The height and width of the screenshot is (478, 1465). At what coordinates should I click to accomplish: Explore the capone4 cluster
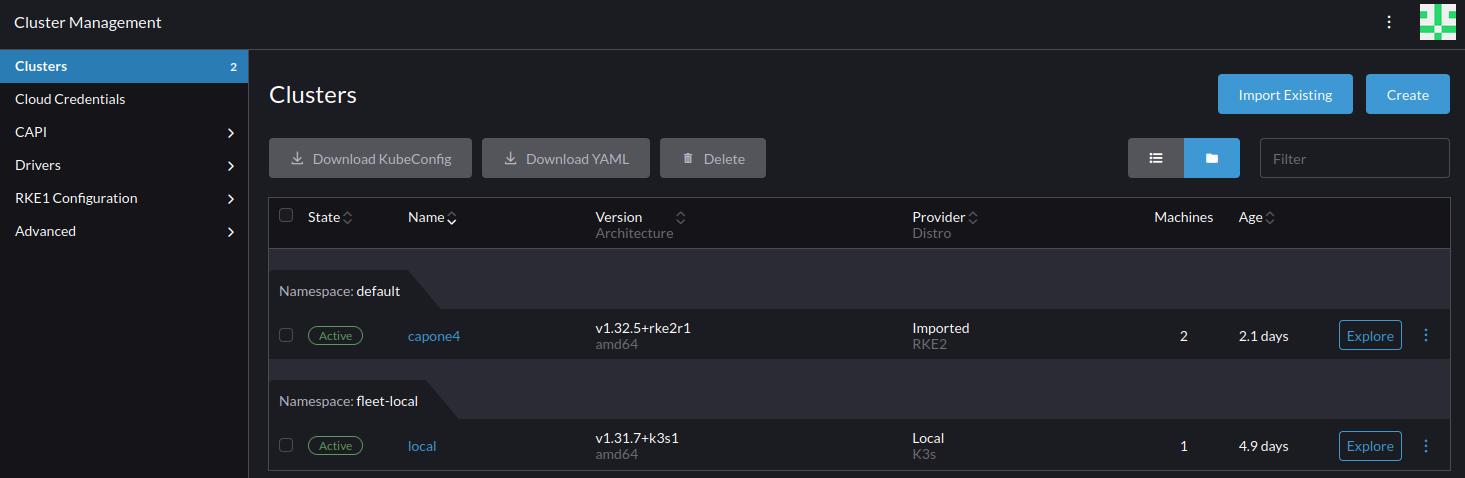click(x=1370, y=335)
